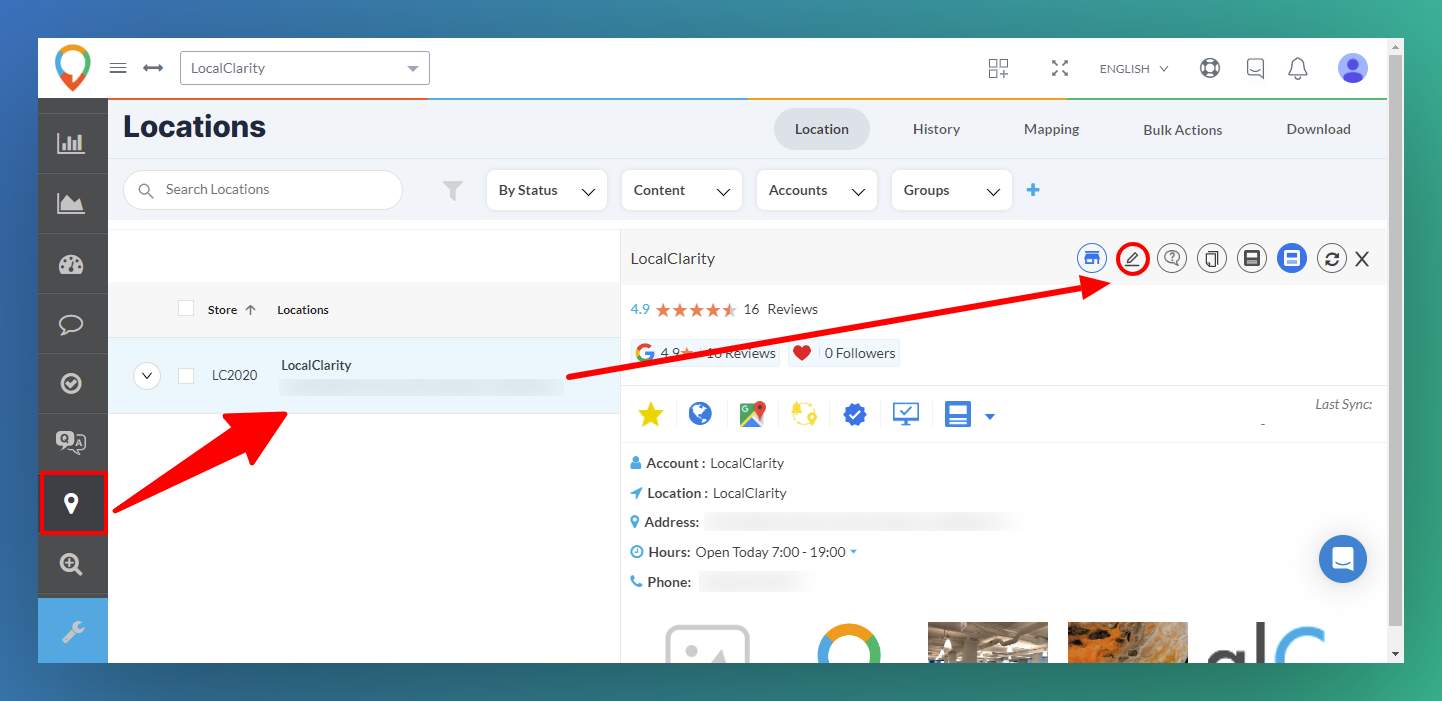Open the wrench settings sidebar icon
The width and height of the screenshot is (1442, 701).
pos(73,631)
